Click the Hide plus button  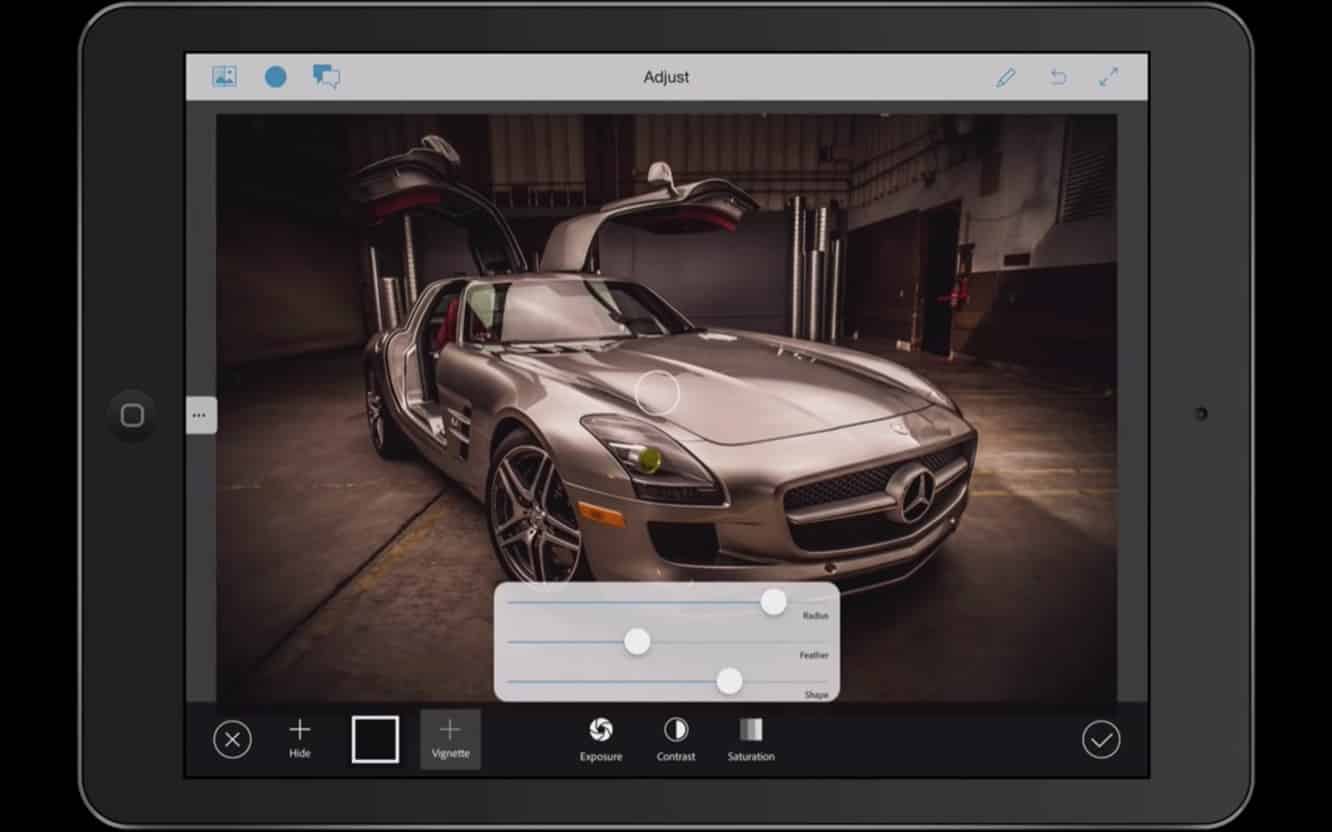click(x=300, y=738)
